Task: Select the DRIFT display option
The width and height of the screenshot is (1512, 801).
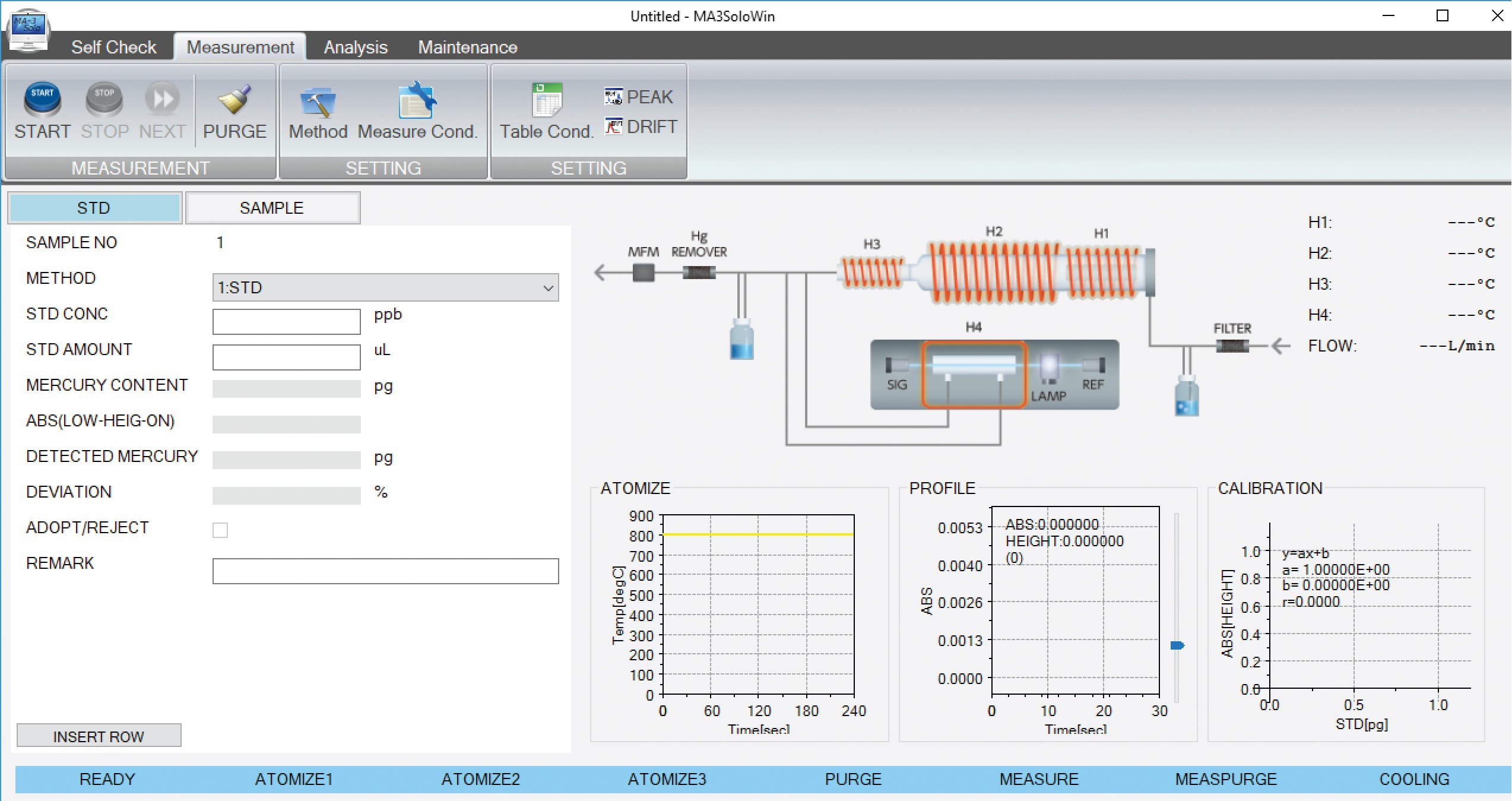Action: 641,126
